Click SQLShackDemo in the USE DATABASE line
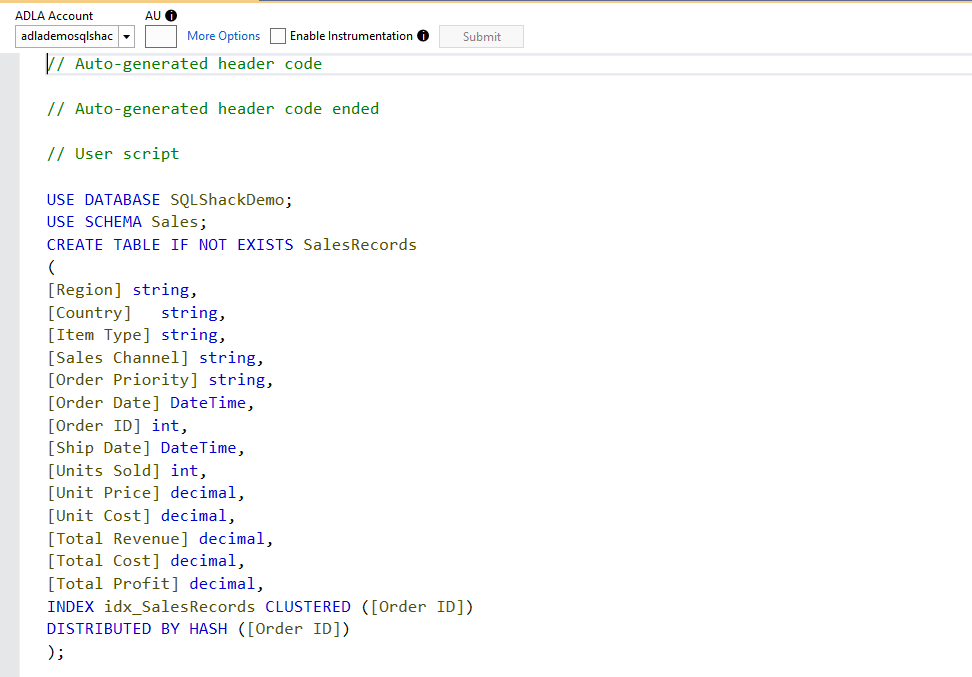 (x=227, y=199)
